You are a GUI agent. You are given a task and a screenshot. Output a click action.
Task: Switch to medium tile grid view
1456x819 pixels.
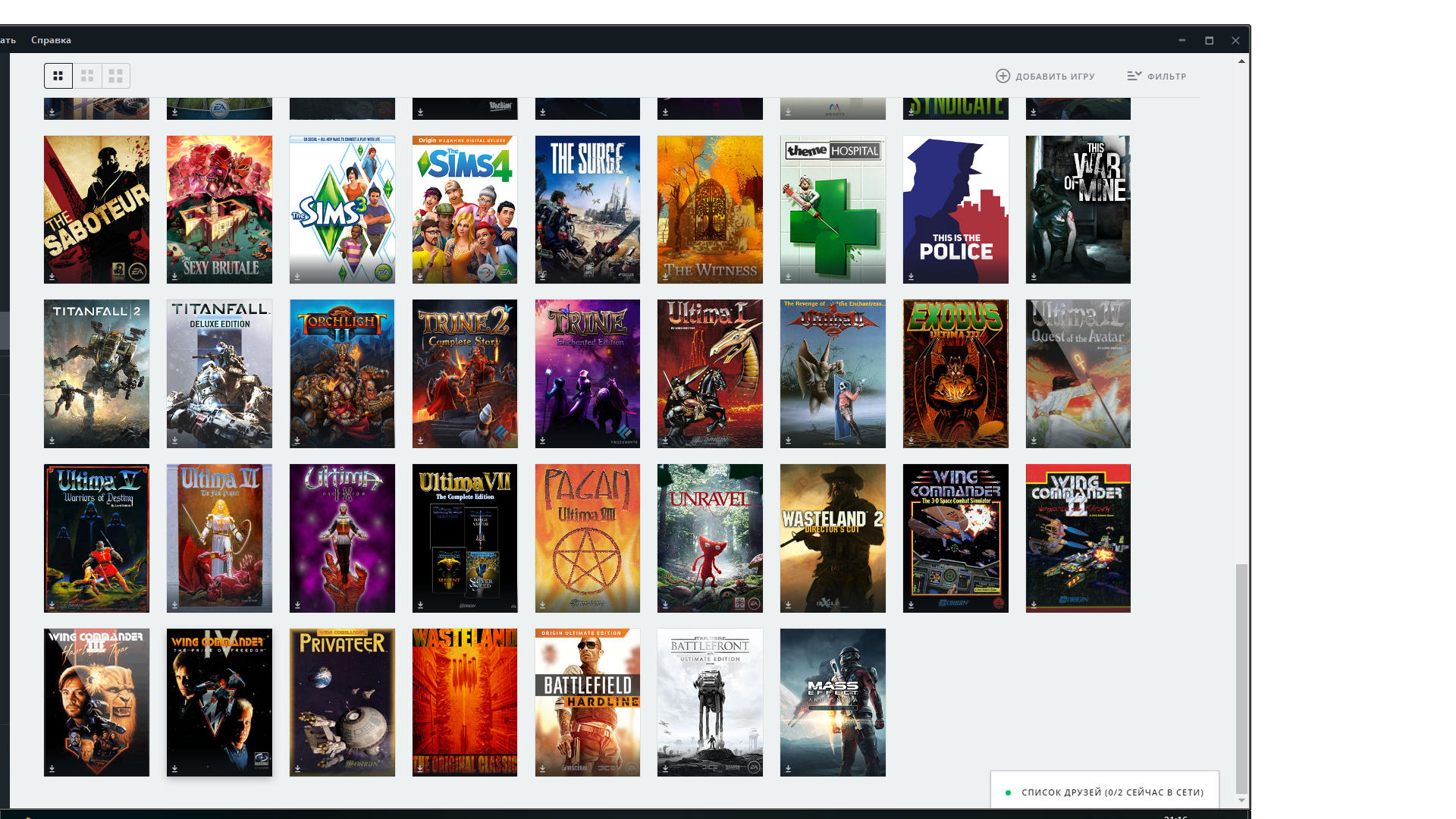click(x=87, y=76)
